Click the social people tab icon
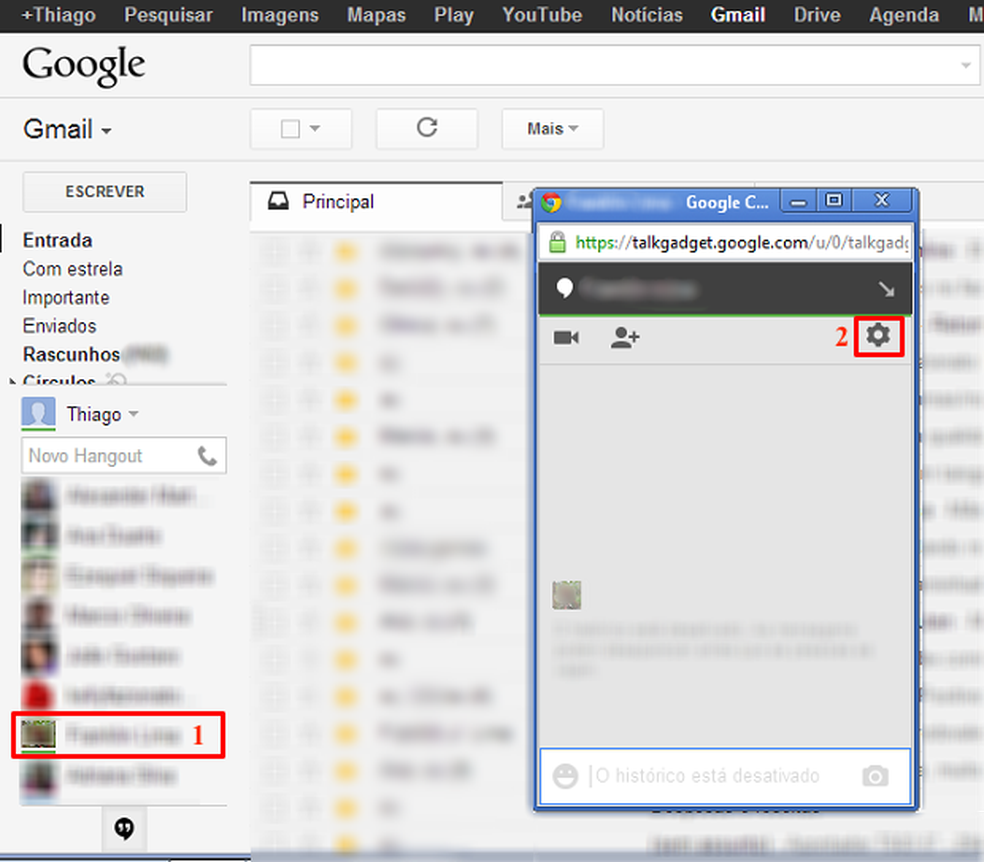 523,201
